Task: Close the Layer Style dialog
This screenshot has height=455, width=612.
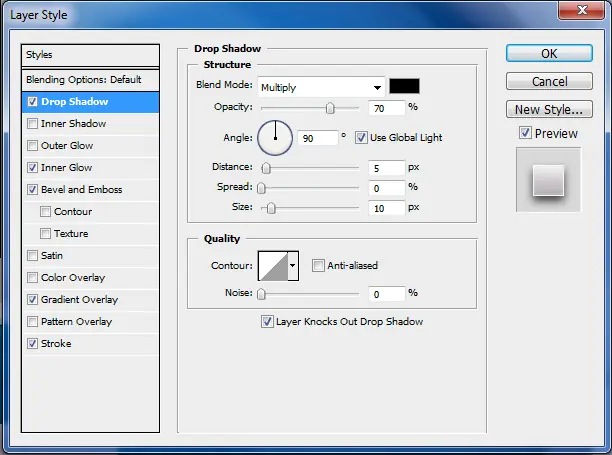Action: tap(582, 10)
